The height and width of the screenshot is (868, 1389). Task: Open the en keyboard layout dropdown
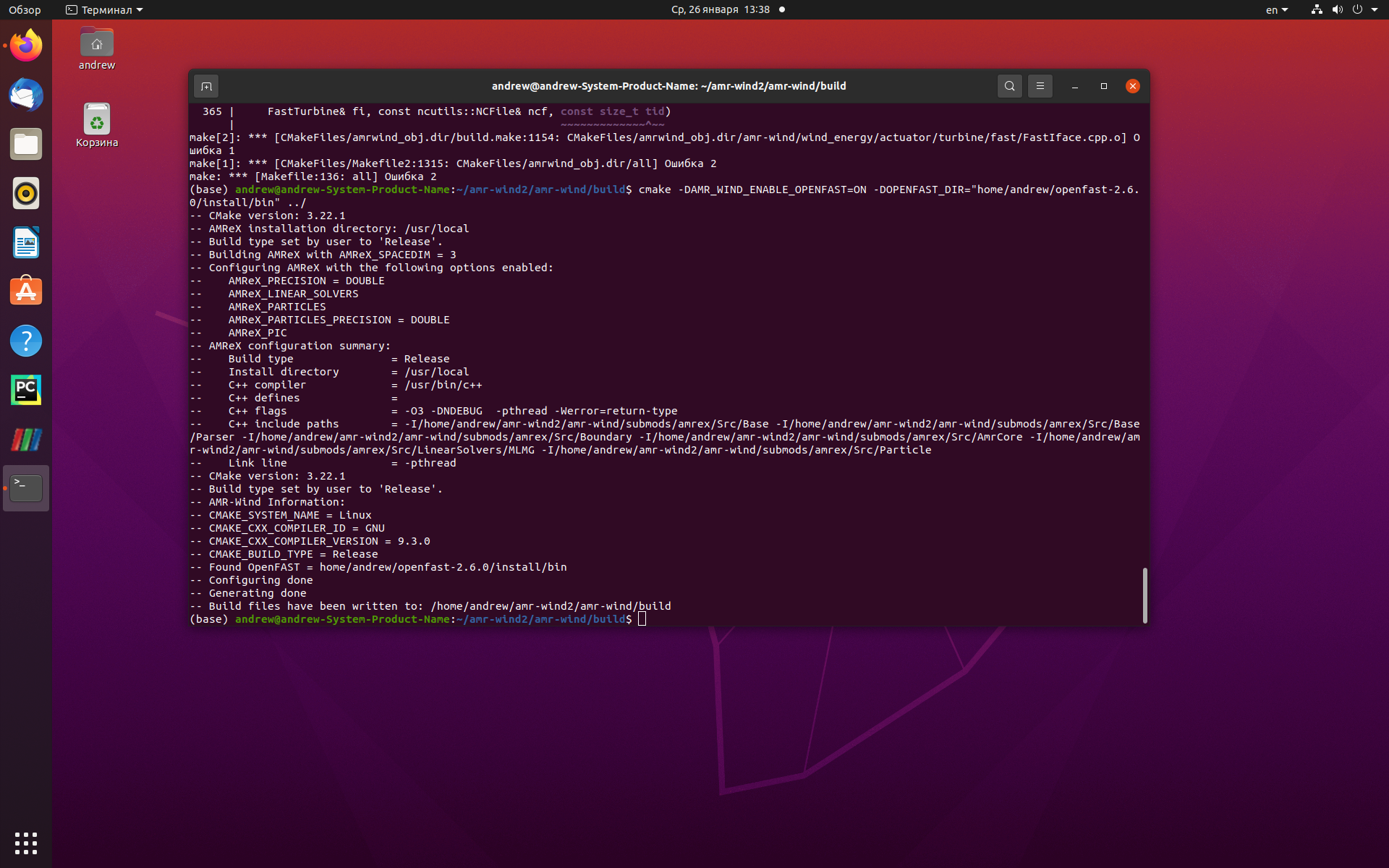(1276, 9)
